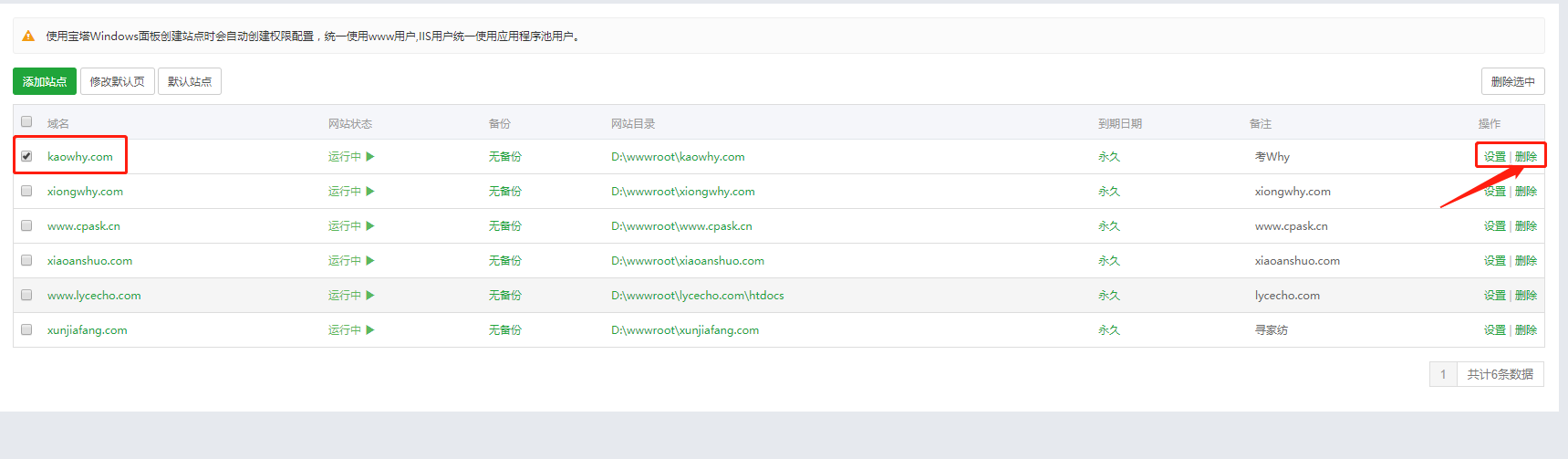Uncheck the kaowhy.com row checkbox
The image size is (1568, 459).
coord(26,156)
